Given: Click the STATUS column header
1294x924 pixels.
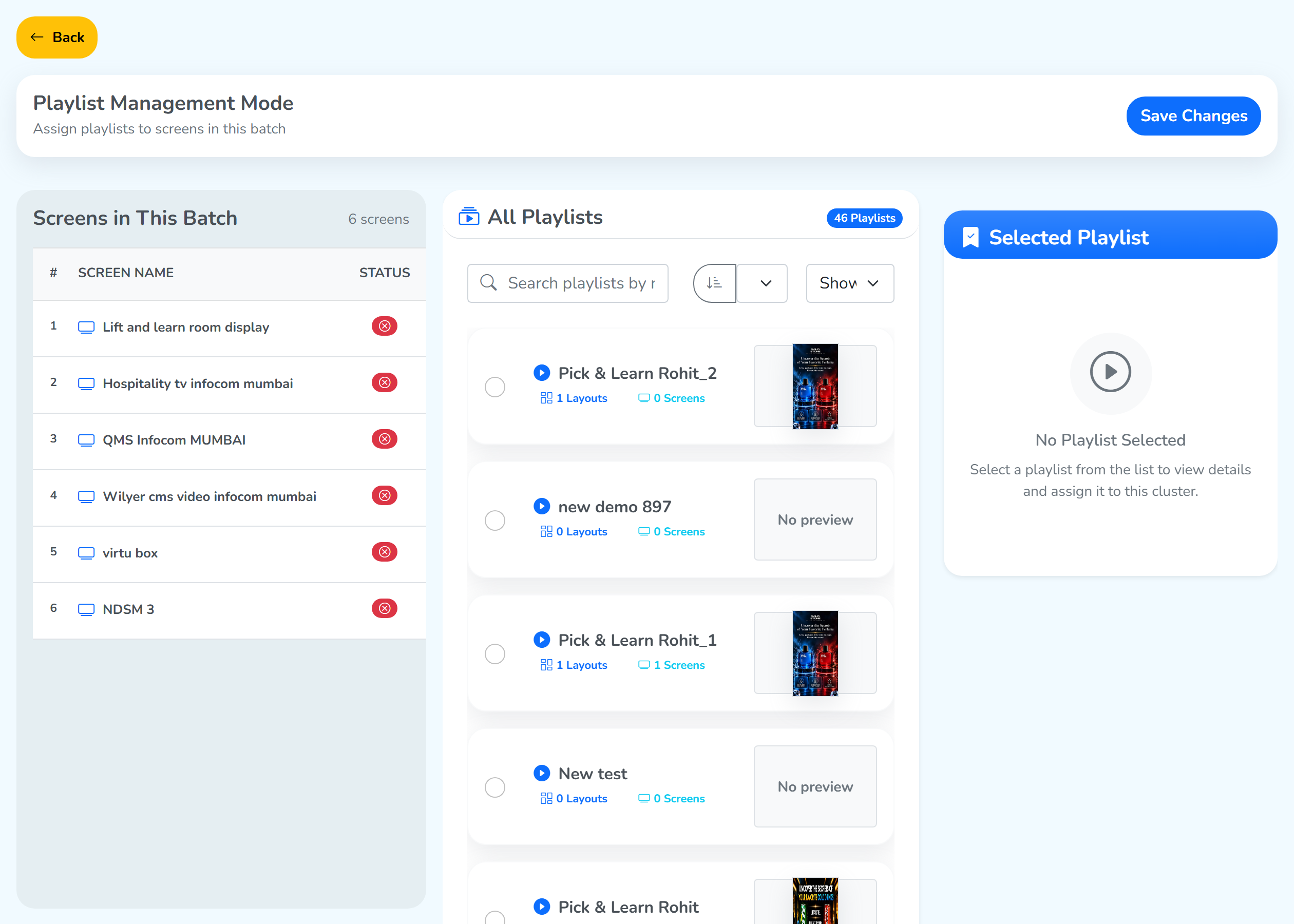Looking at the screenshot, I should [384, 273].
